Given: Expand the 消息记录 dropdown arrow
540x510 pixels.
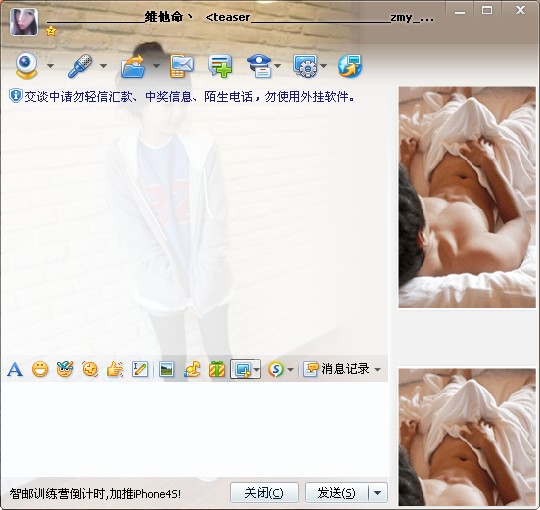Looking at the screenshot, I should click(x=377, y=370).
